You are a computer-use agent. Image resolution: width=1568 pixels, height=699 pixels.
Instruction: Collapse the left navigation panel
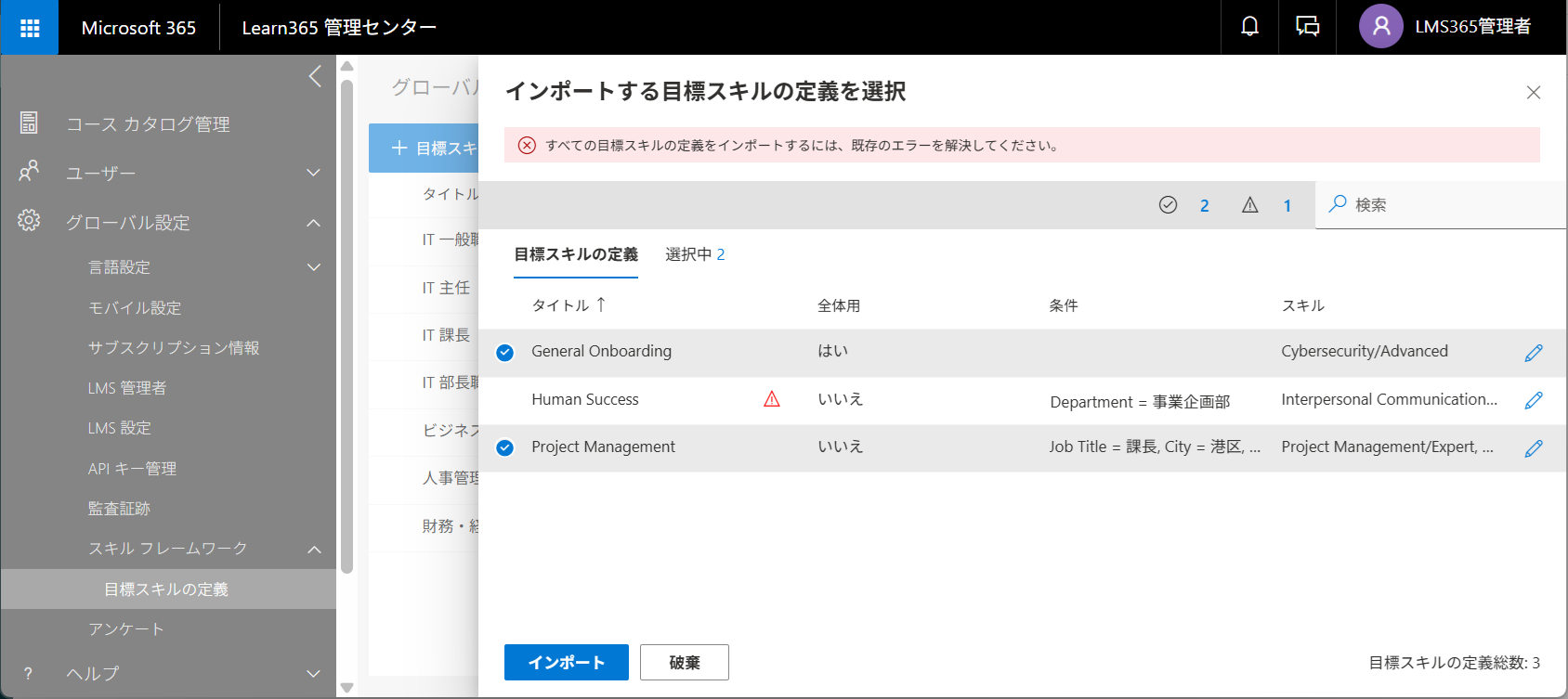coord(316,76)
